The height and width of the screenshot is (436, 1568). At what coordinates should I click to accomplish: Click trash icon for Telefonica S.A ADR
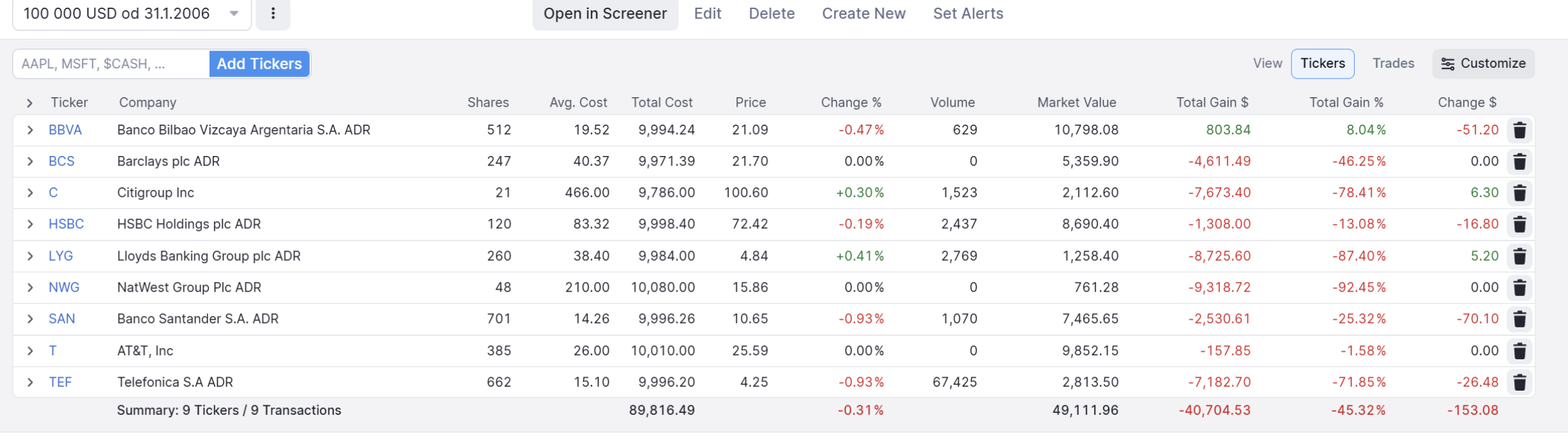(1519, 382)
